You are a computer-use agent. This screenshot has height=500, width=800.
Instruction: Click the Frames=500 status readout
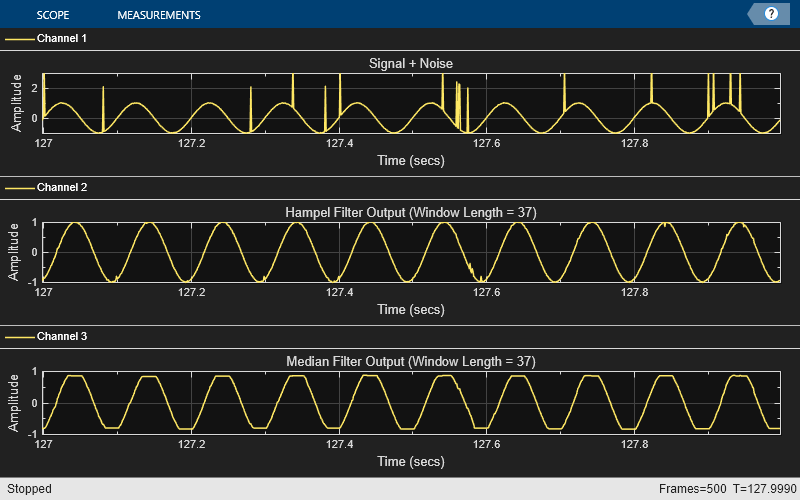click(x=693, y=489)
